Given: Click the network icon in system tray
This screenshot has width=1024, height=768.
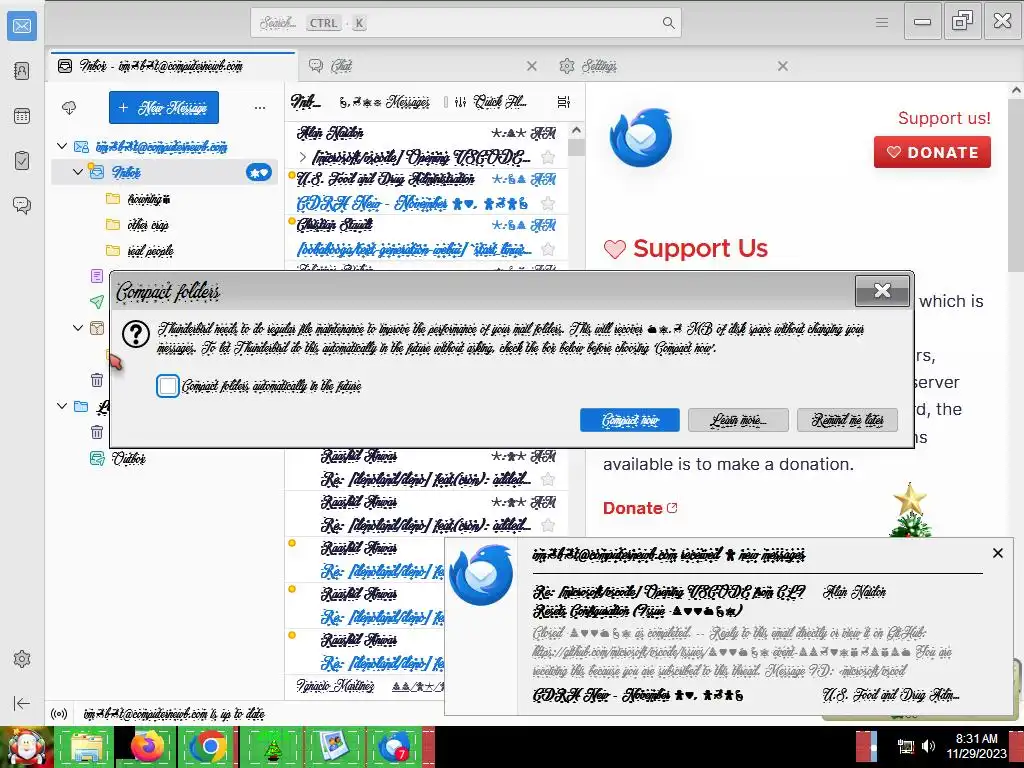Looking at the screenshot, I should tap(905, 746).
